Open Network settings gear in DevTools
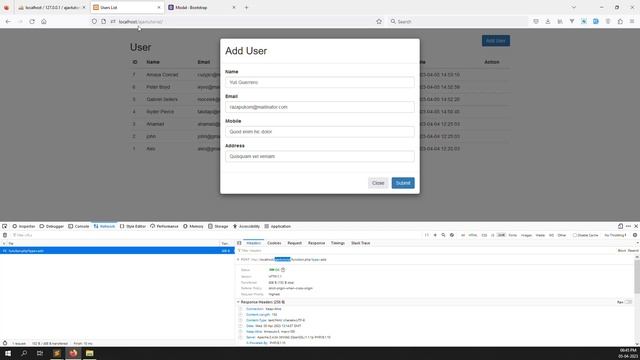640x360 pixels. click(635, 235)
